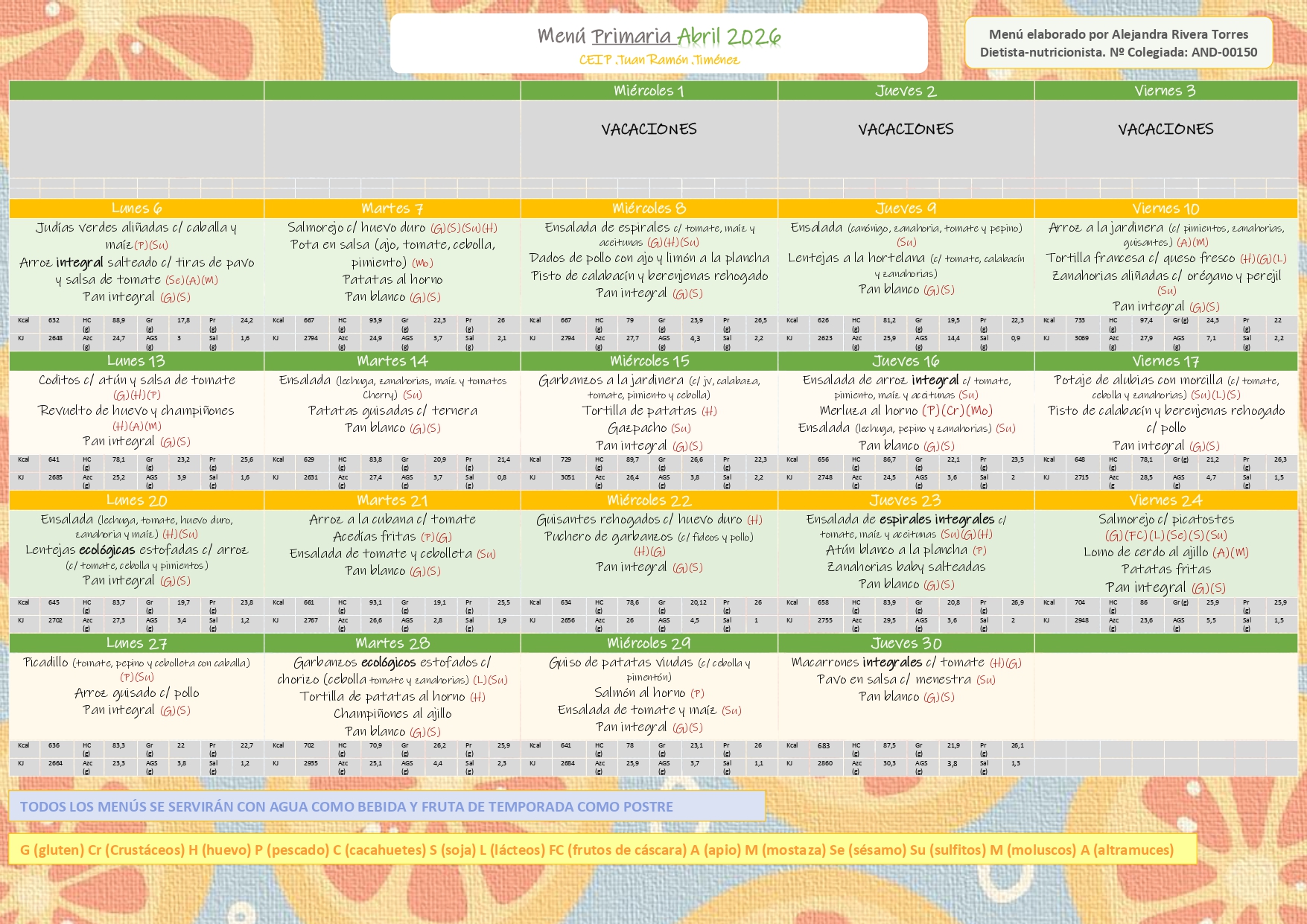Click the 'Viernes 17' day header

[x=1166, y=361]
